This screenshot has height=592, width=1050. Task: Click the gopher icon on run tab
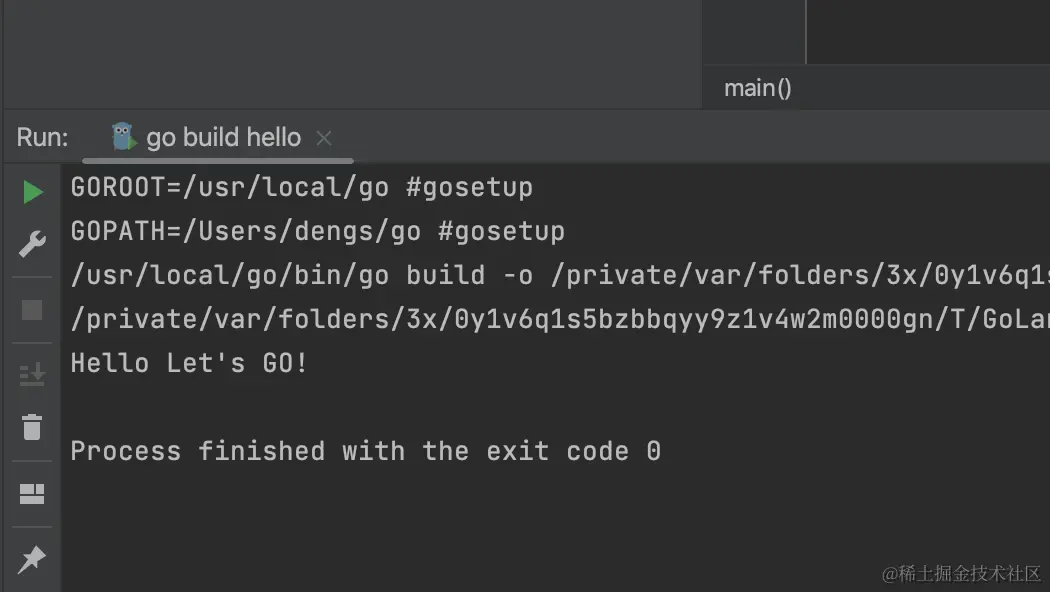pyautogui.click(x=123, y=137)
